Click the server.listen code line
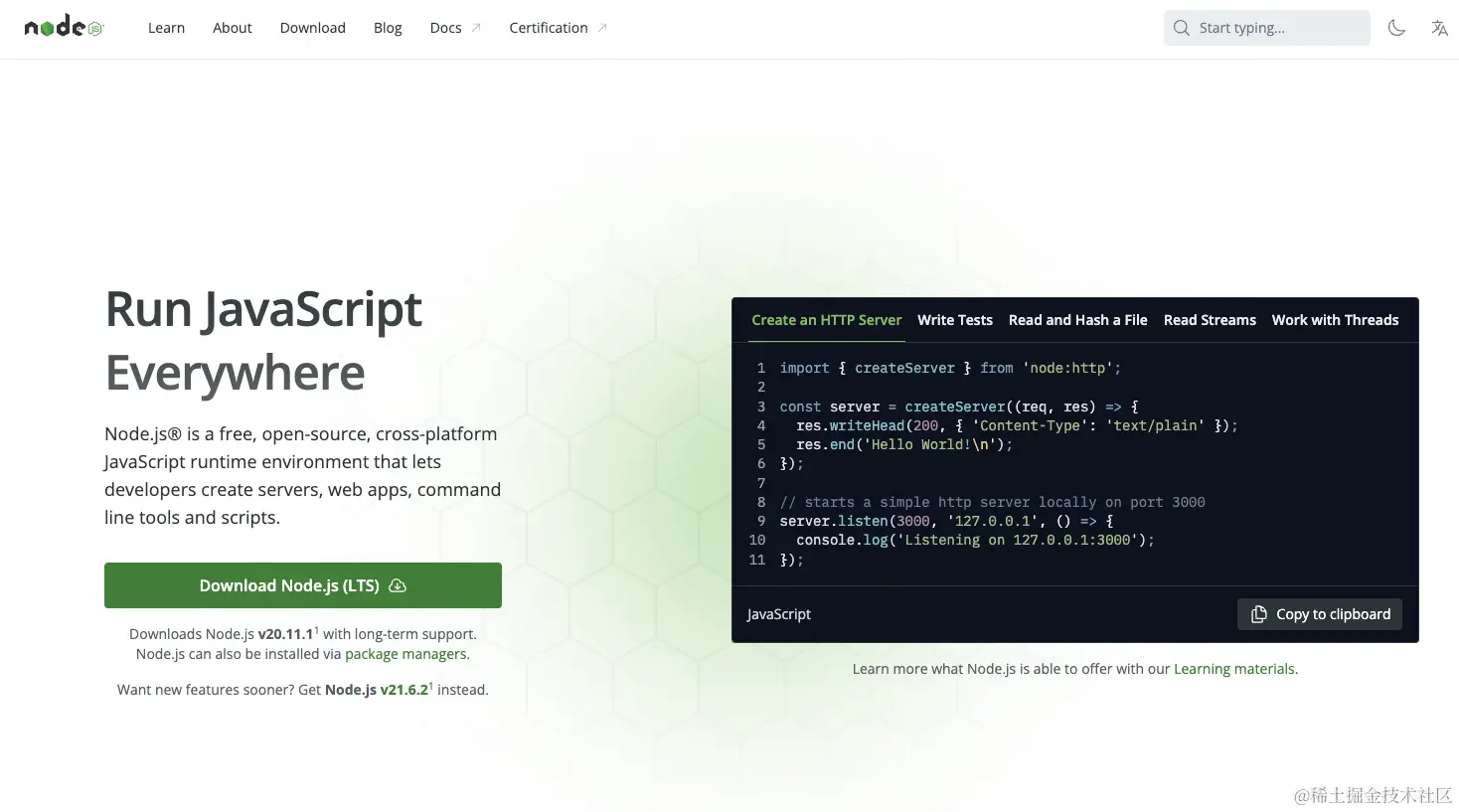The width and height of the screenshot is (1459, 812). click(x=946, y=521)
